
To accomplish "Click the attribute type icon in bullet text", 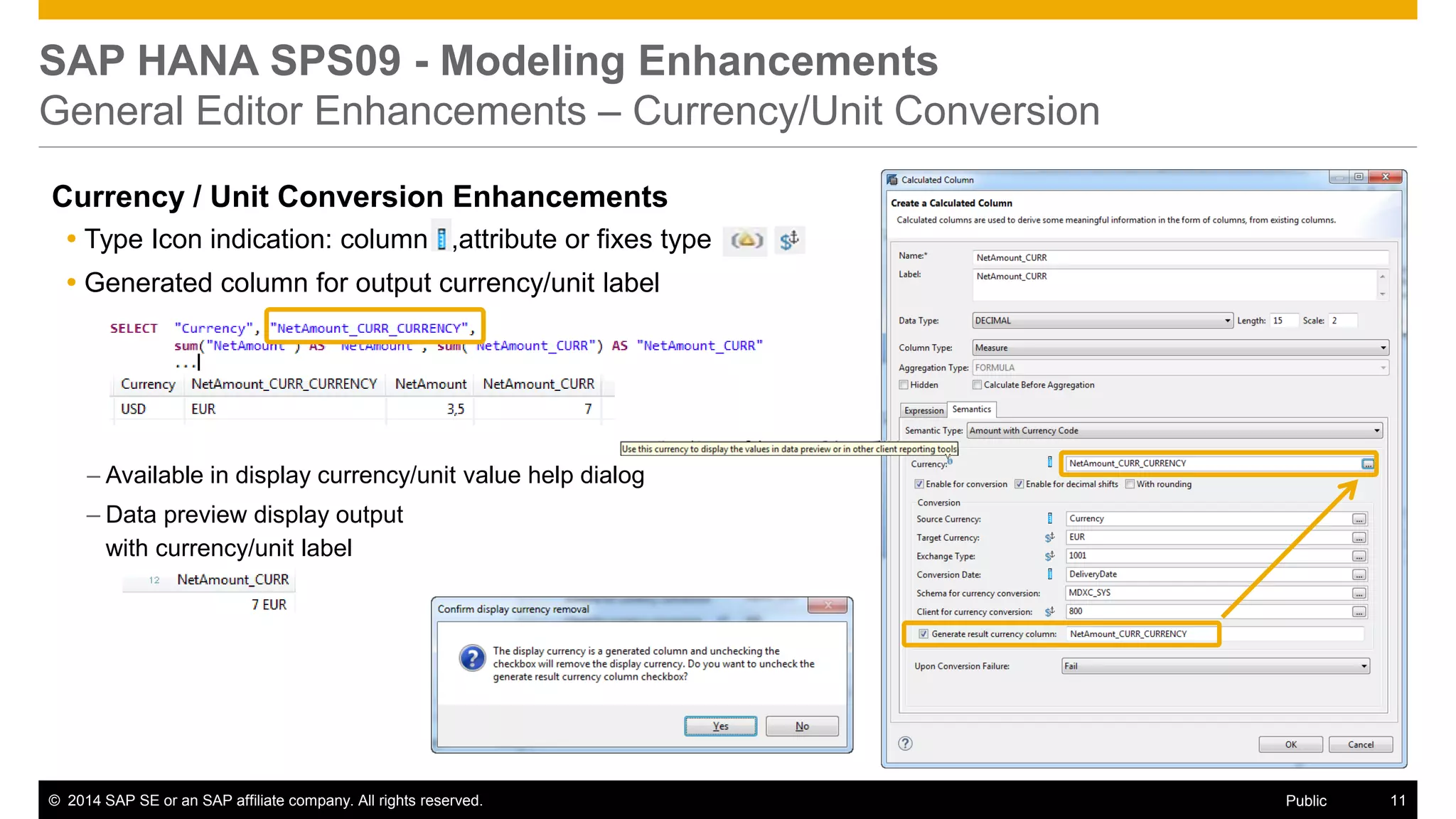I will pyautogui.click(x=746, y=240).
